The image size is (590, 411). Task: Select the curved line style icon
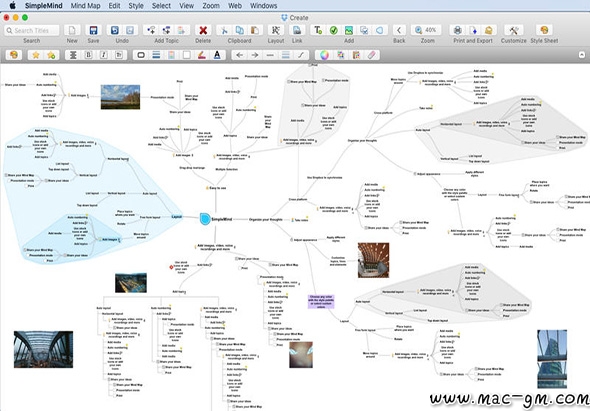(301, 55)
